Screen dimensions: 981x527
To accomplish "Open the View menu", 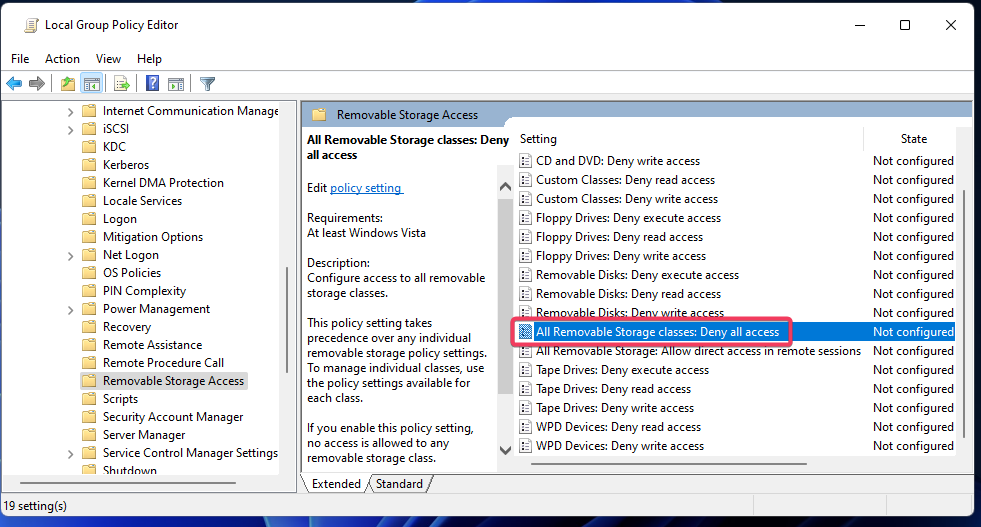I will pos(108,59).
